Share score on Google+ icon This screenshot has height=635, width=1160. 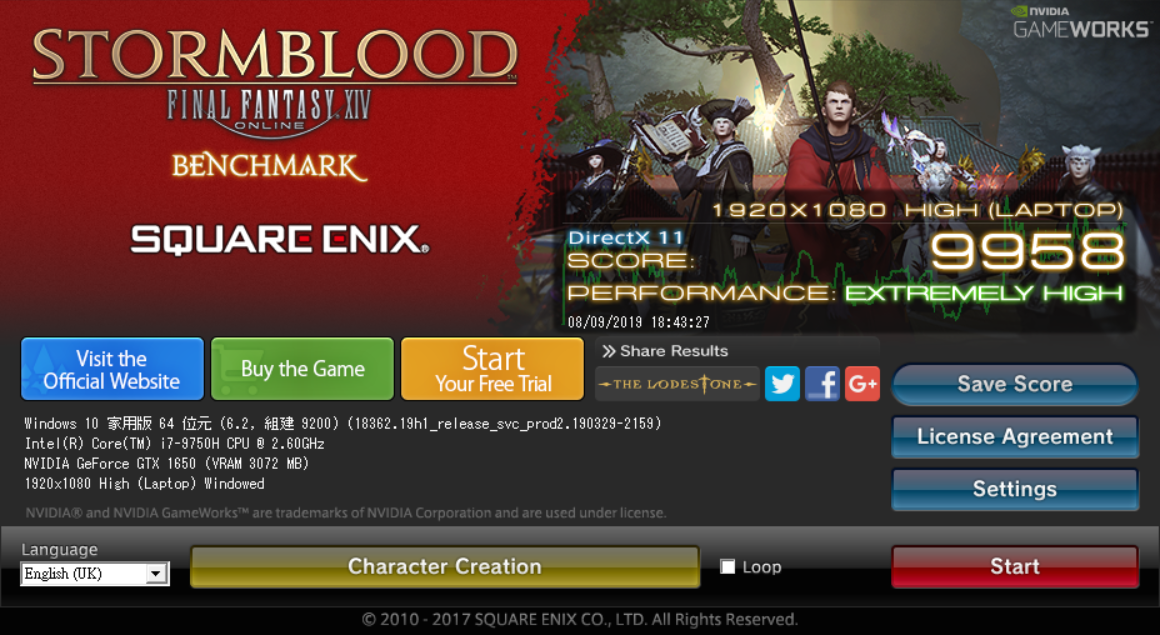point(862,383)
